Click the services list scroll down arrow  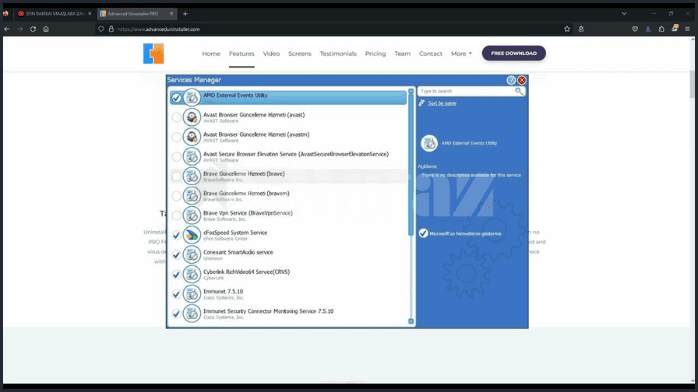(411, 321)
